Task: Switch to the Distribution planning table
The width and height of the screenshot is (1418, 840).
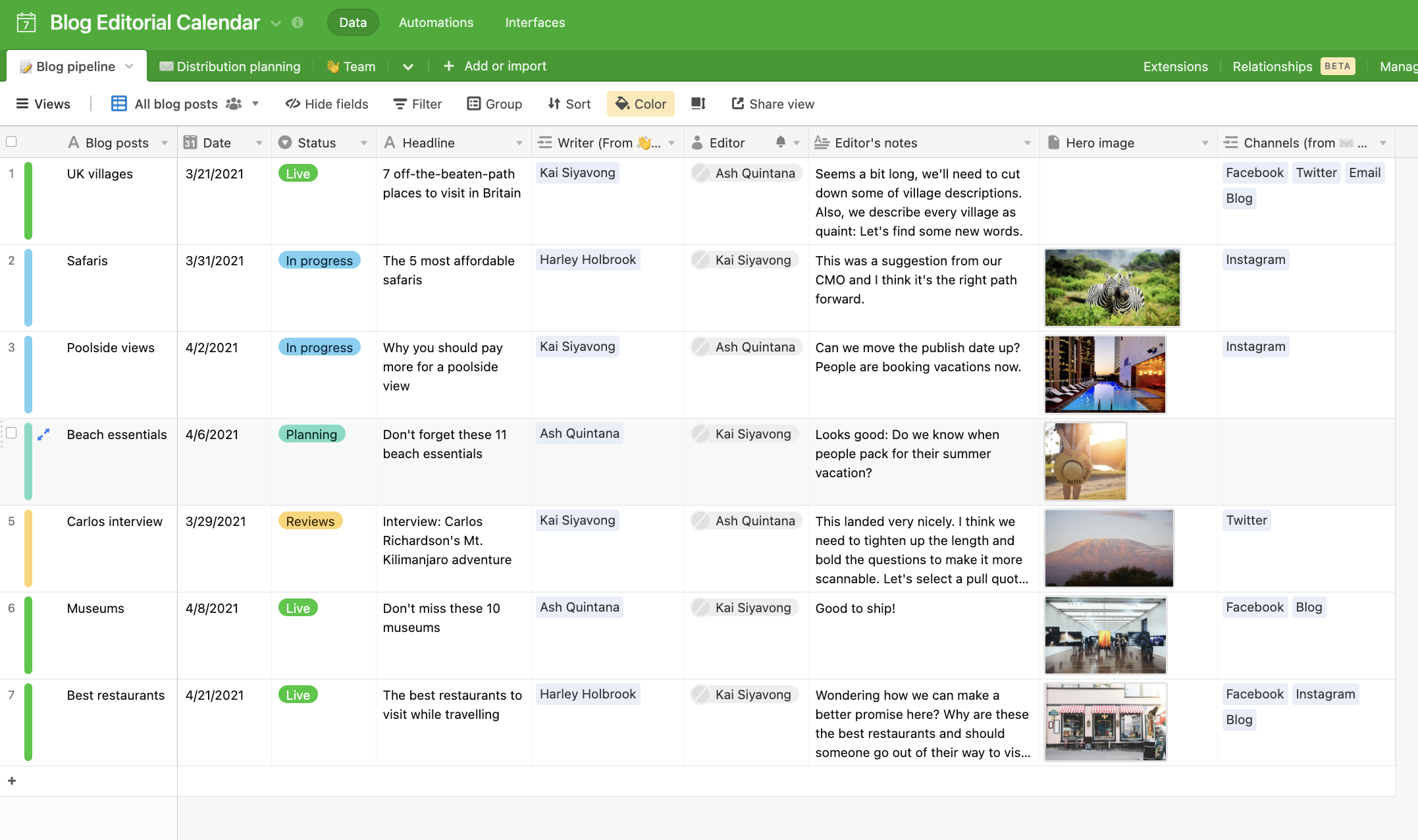Action: (x=230, y=66)
